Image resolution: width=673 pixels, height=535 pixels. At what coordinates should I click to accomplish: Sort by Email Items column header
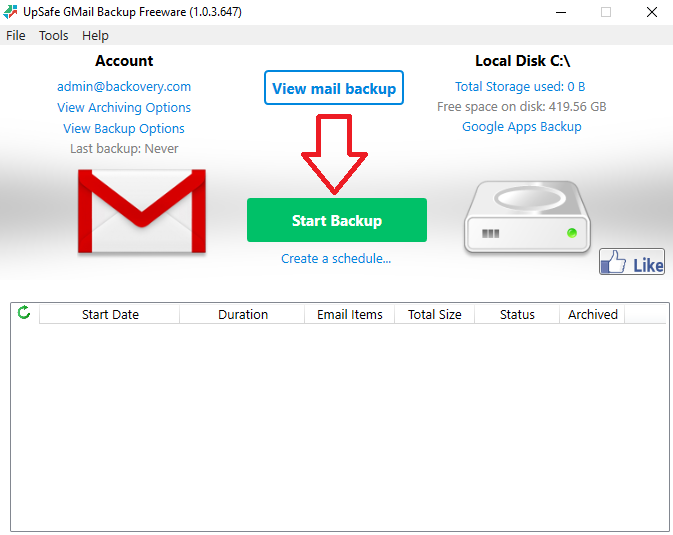click(349, 314)
